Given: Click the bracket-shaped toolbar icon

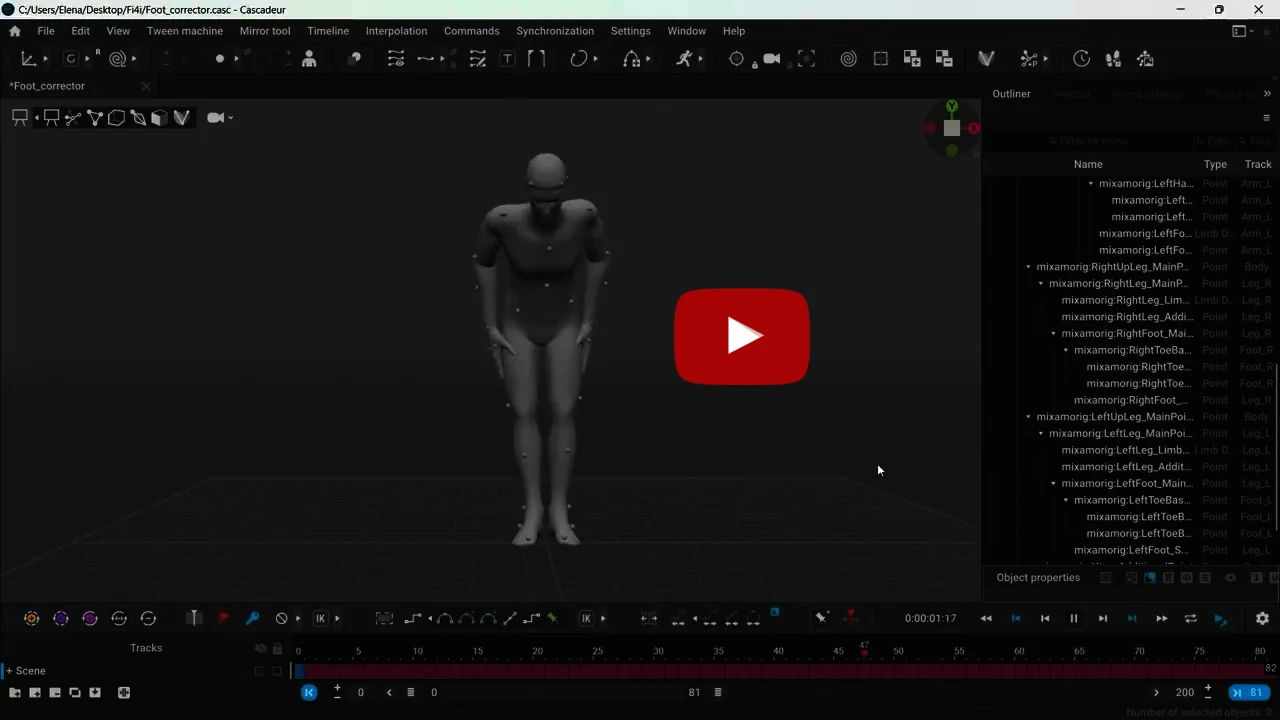Looking at the screenshot, I should point(537,59).
